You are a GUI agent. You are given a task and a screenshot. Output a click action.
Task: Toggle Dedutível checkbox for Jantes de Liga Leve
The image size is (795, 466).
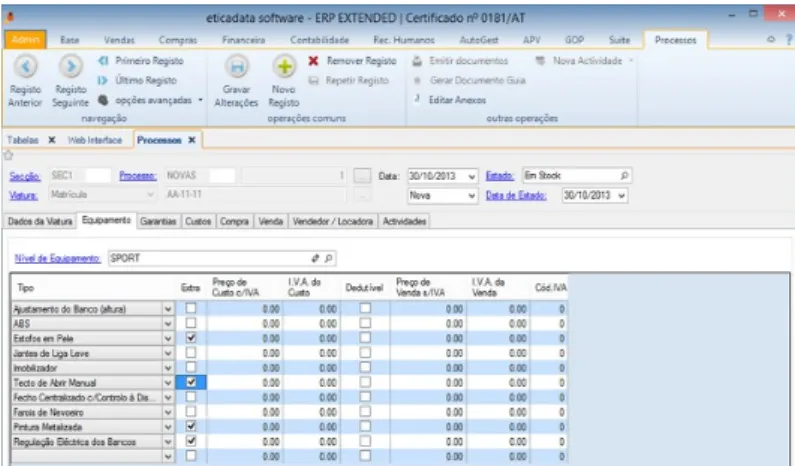point(365,352)
